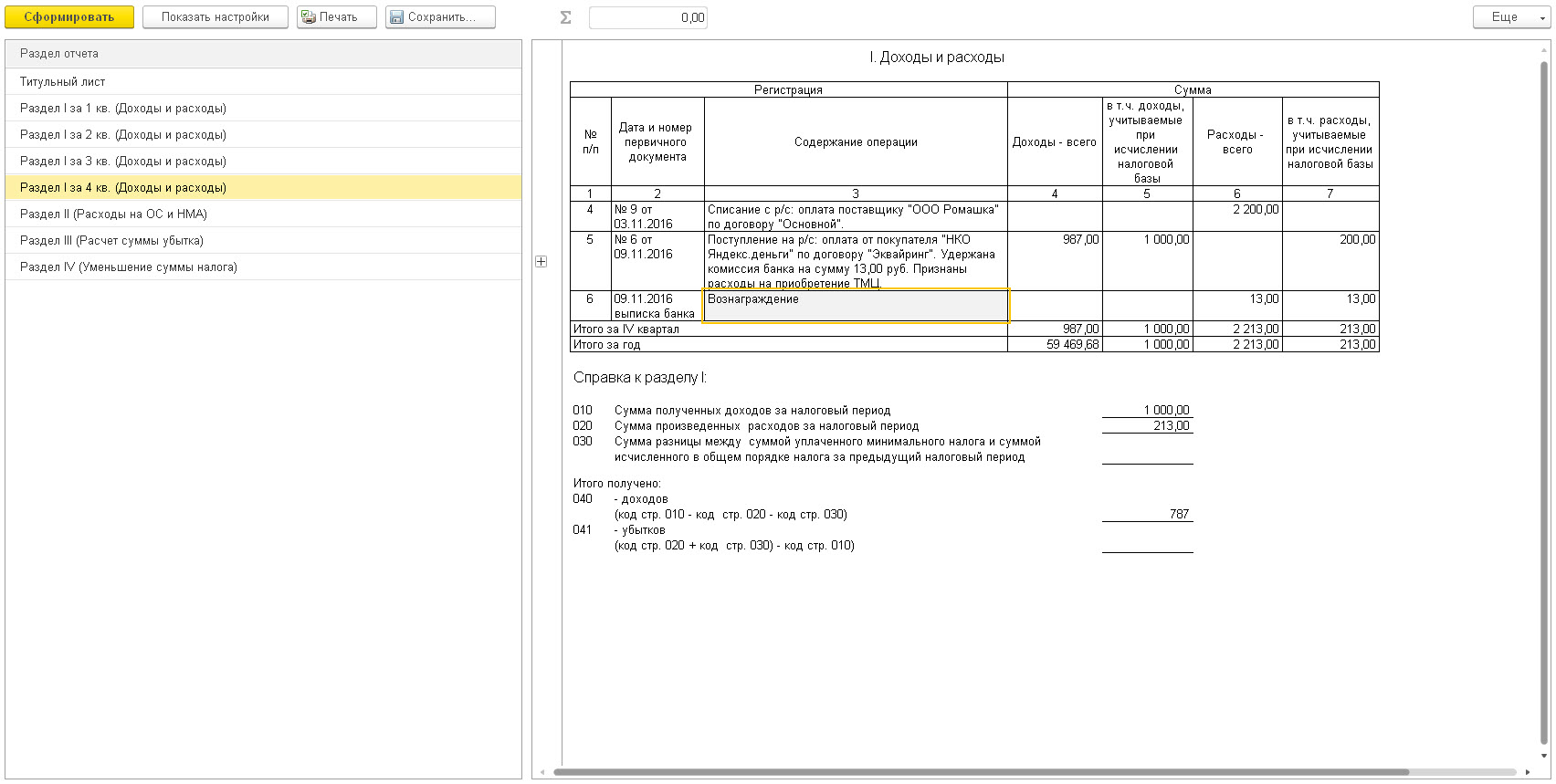Open Раздел I за 1 кв. section
This screenshot has width=1556, height=784.
pos(122,109)
